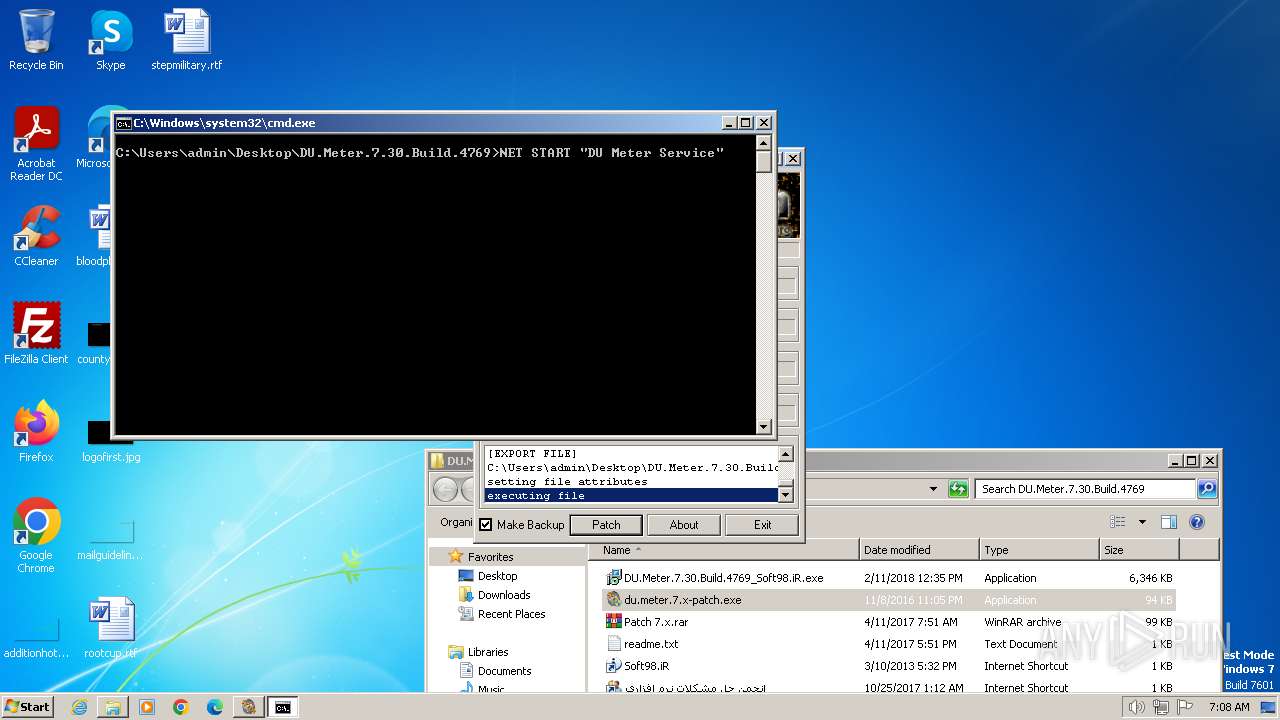This screenshot has height=720, width=1280.
Task: Click Explorer refresh address button
Action: pyautogui.click(x=958, y=489)
